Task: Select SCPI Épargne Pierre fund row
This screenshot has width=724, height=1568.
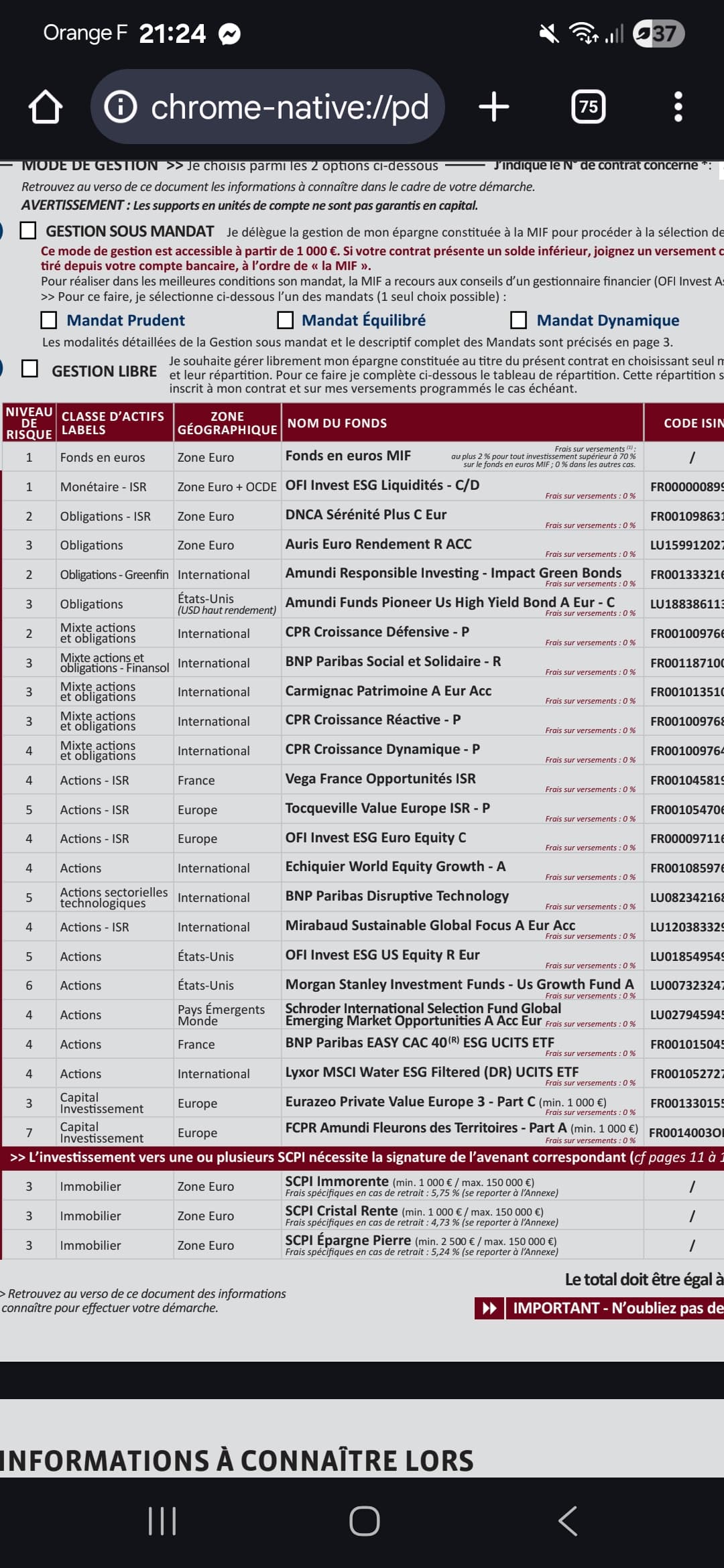Action: tap(362, 1245)
